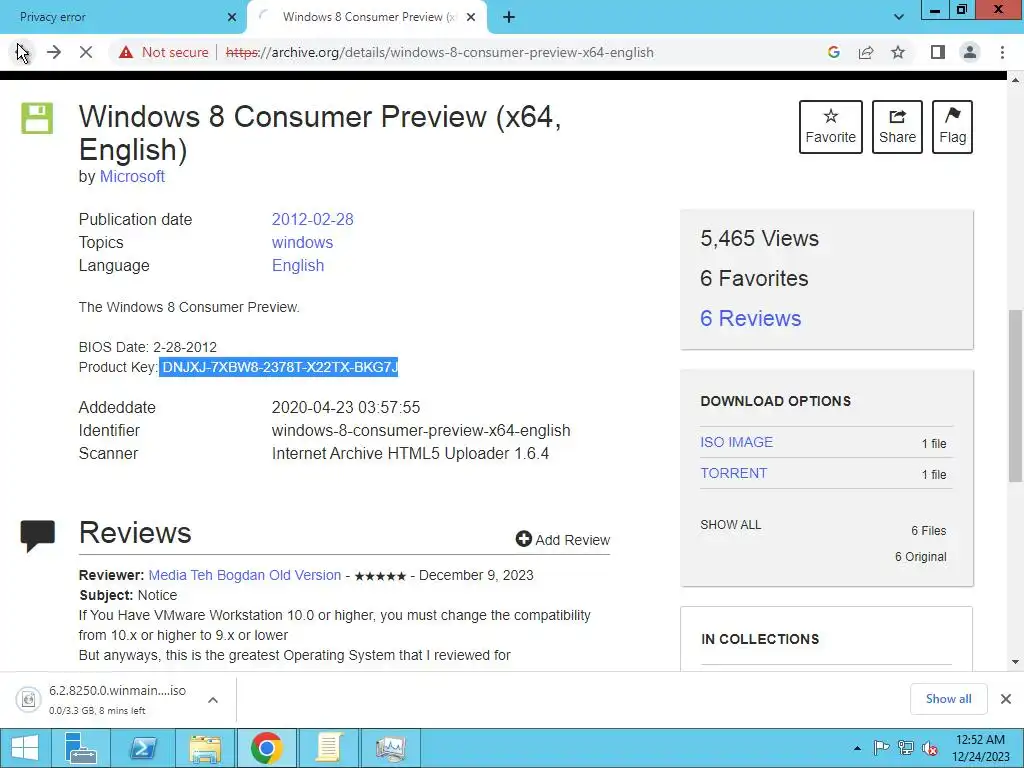1024x768 pixels.
Task: Click scrollbar down arrow
Action: (1015, 662)
